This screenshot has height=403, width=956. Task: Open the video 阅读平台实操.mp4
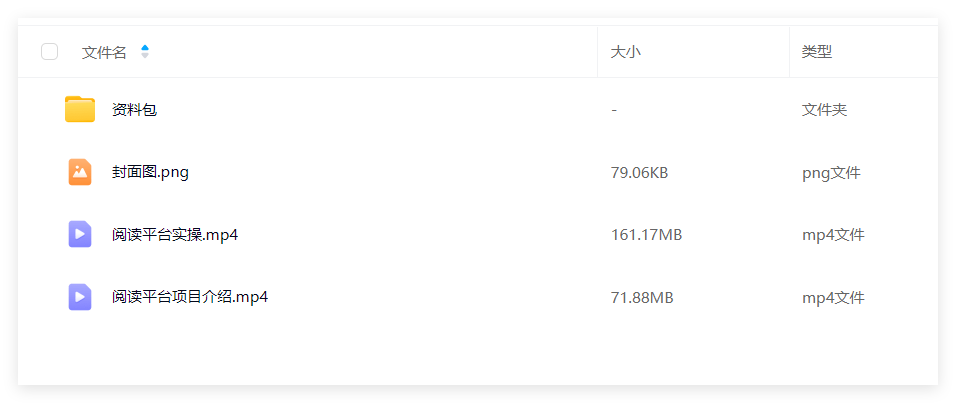tap(174, 235)
